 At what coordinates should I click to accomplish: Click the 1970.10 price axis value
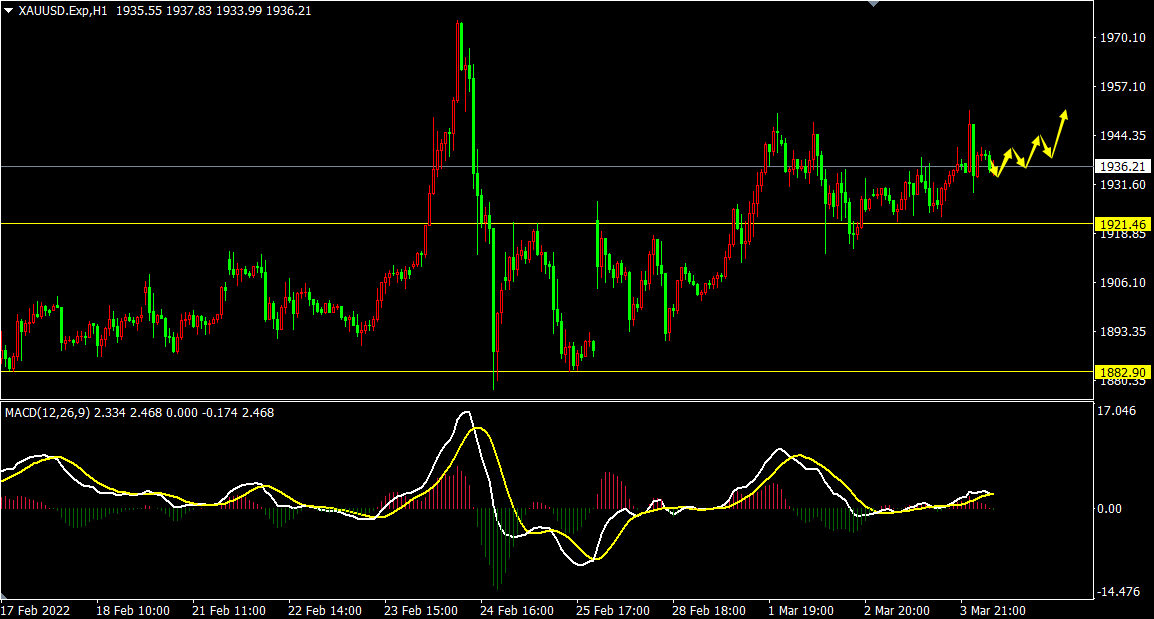click(x=1122, y=38)
